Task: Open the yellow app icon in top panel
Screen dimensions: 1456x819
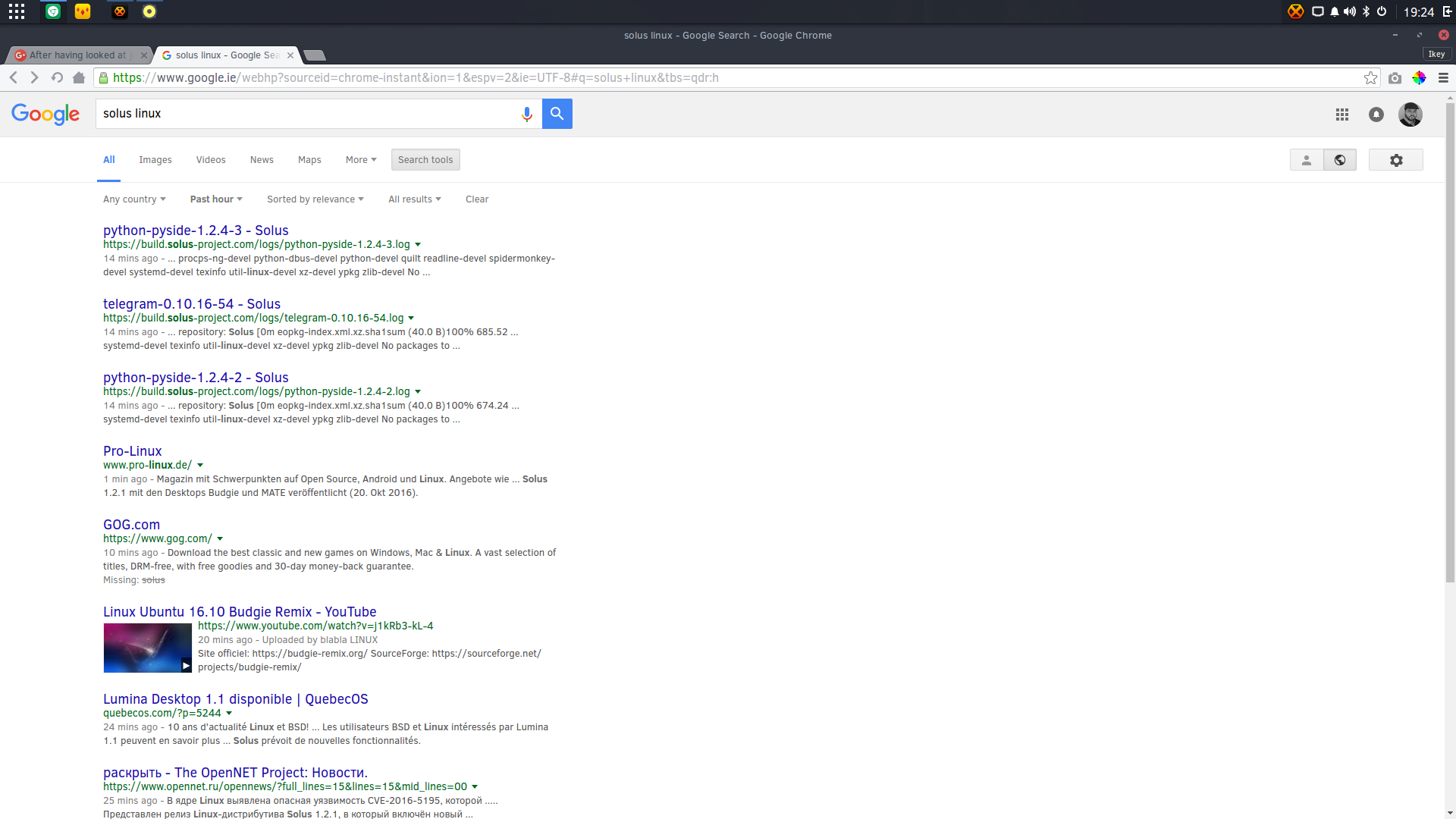Action: point(83,11)
